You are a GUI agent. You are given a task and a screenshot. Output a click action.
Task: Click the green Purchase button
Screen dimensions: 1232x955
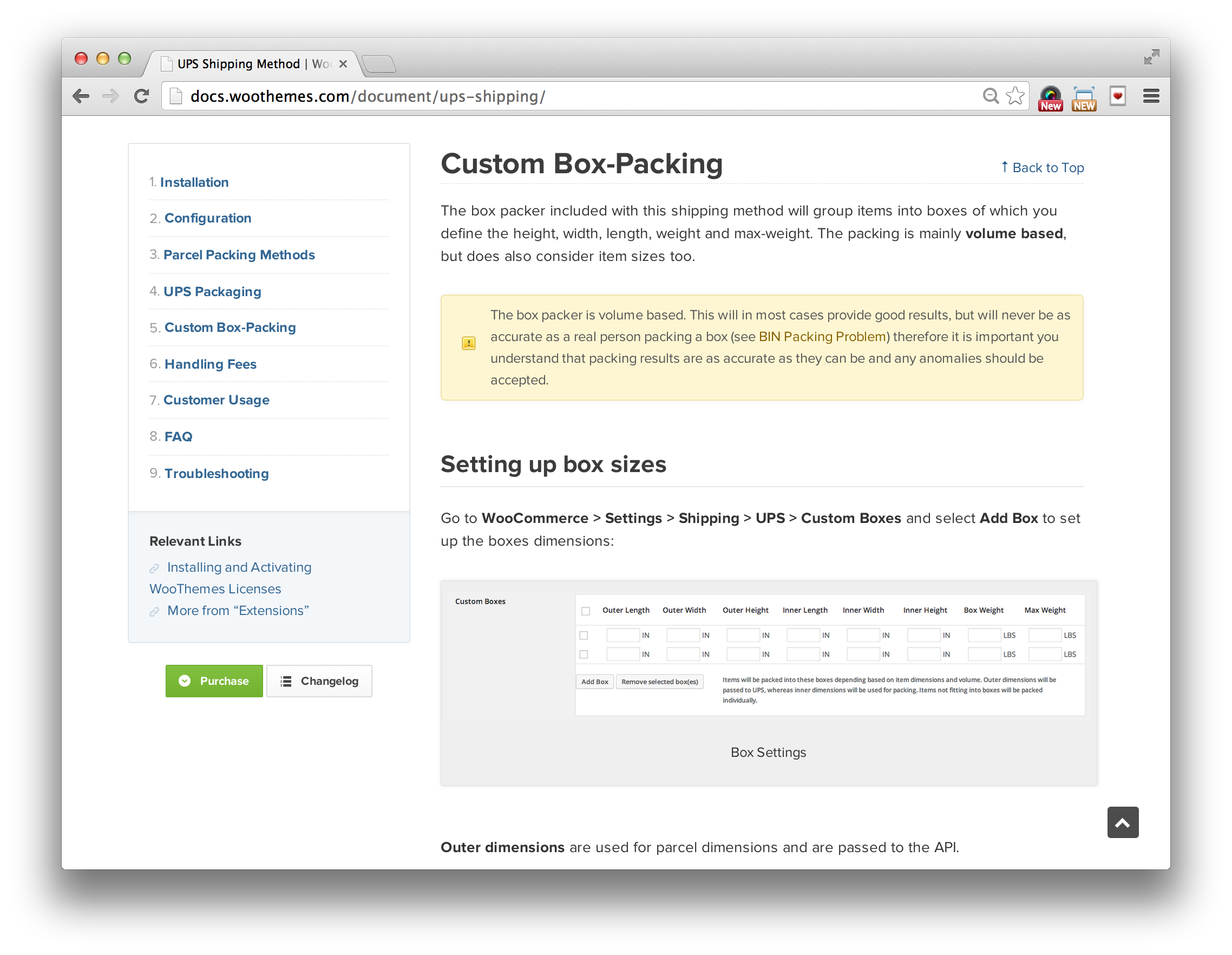tap(214, 681)
